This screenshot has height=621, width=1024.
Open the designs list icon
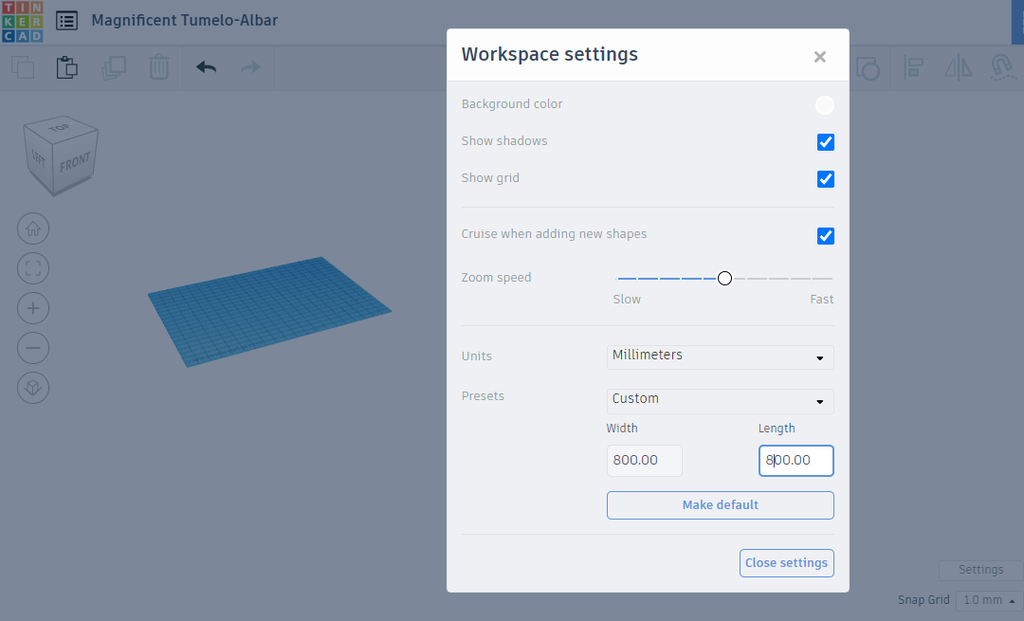pos(67,21)
